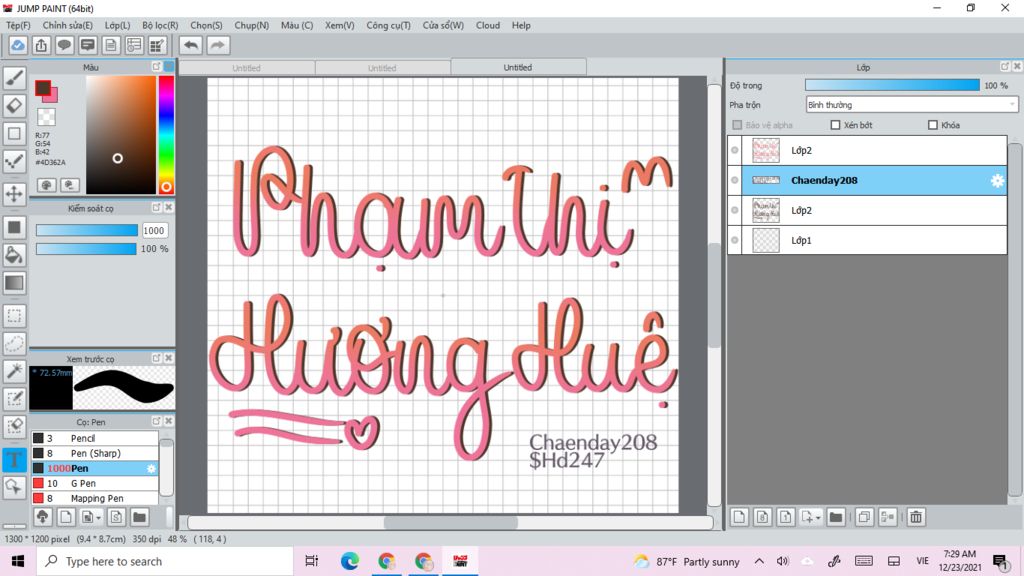
Task: Click the page document toolbar icon
Action: point(111,45)
